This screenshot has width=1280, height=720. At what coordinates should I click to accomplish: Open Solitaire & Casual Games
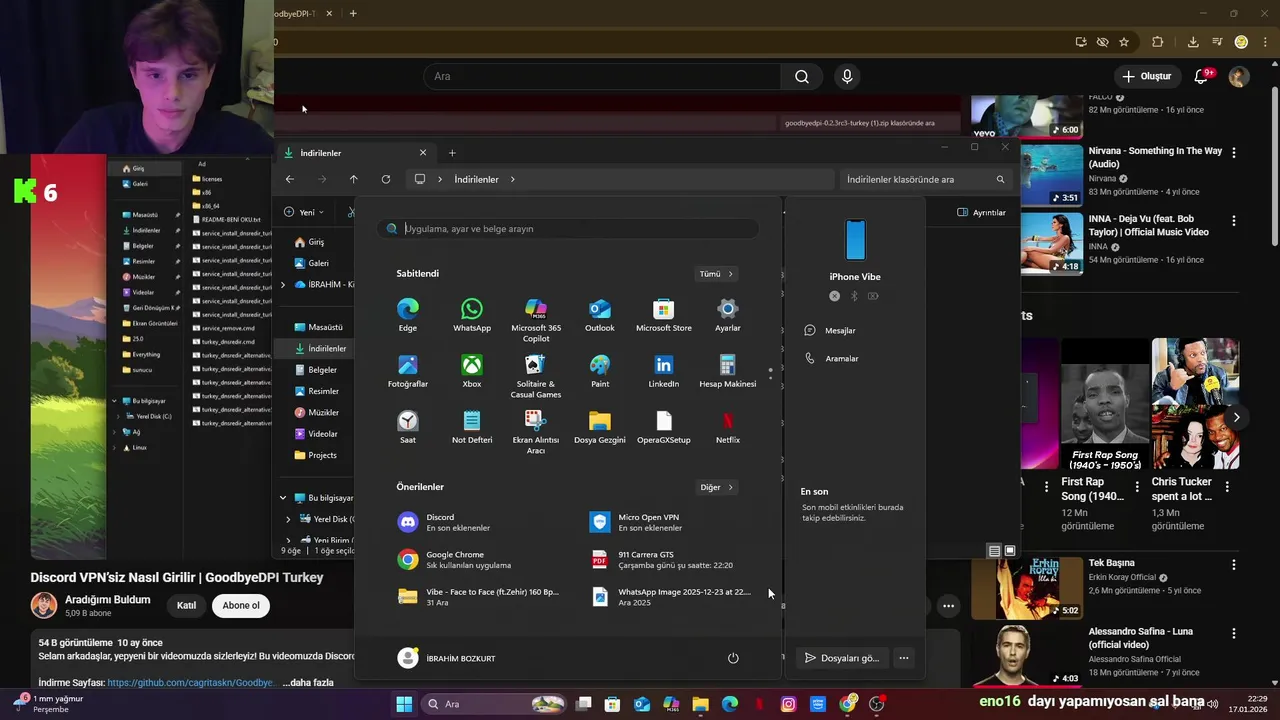point(536,376)
